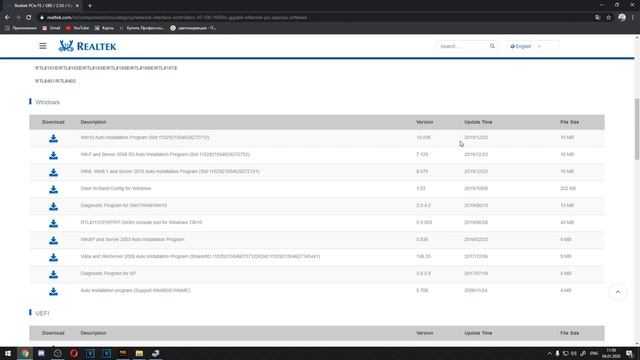
Task: Switch ENG keyboard language in tray
Action: point(594,353)
